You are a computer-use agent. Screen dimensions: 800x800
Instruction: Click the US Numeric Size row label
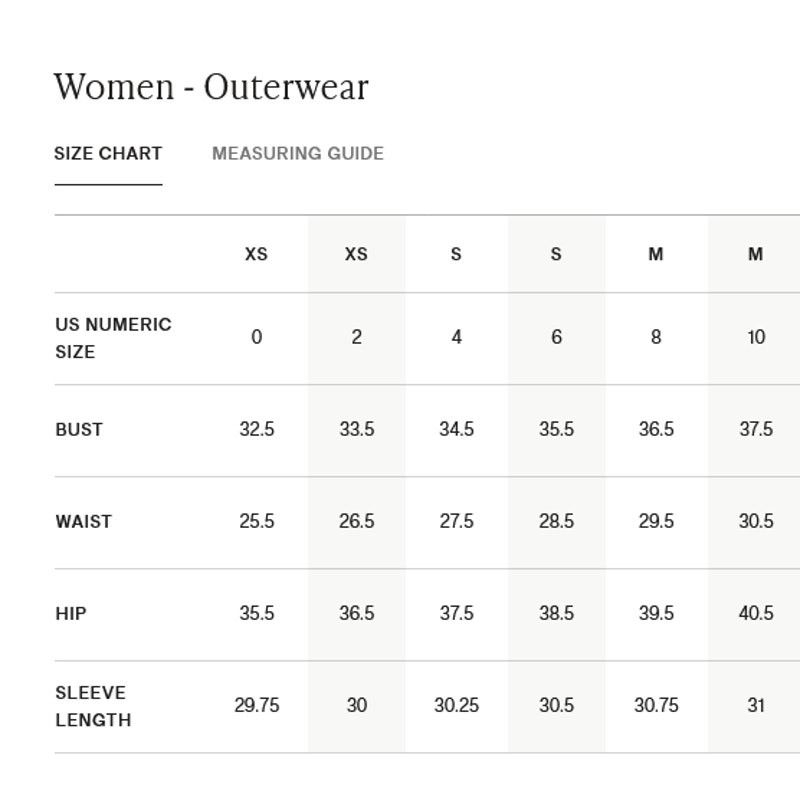113,338
